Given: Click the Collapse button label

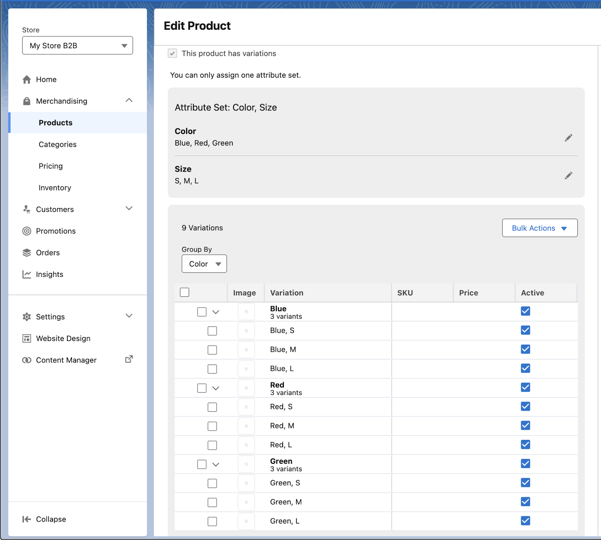Looking at the screenshot, I should (x=51, y=519).
